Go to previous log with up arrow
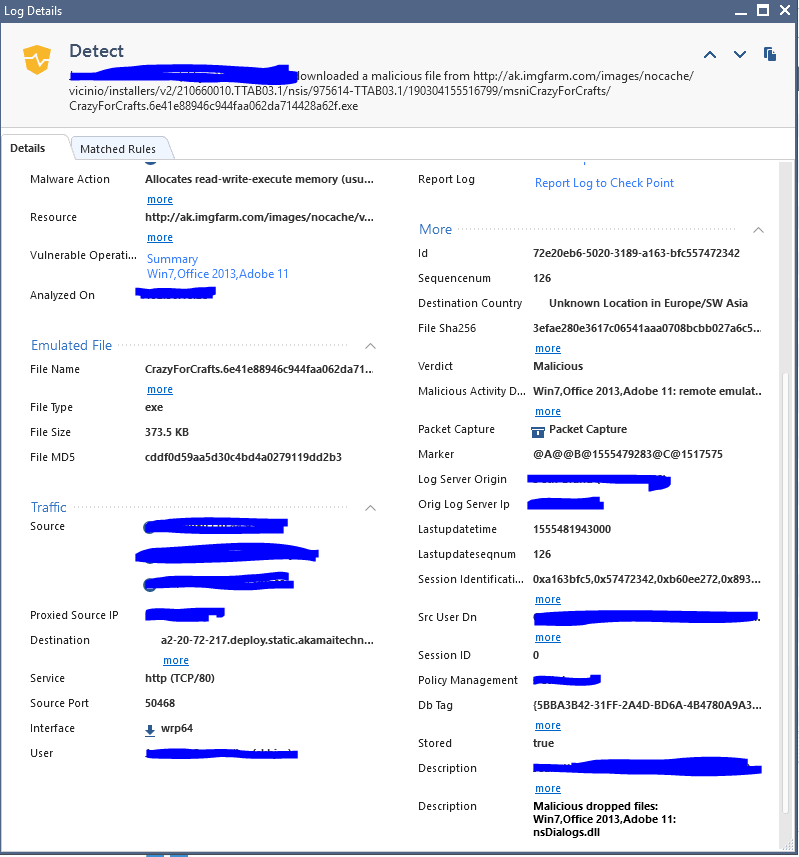 pos(710,54)
